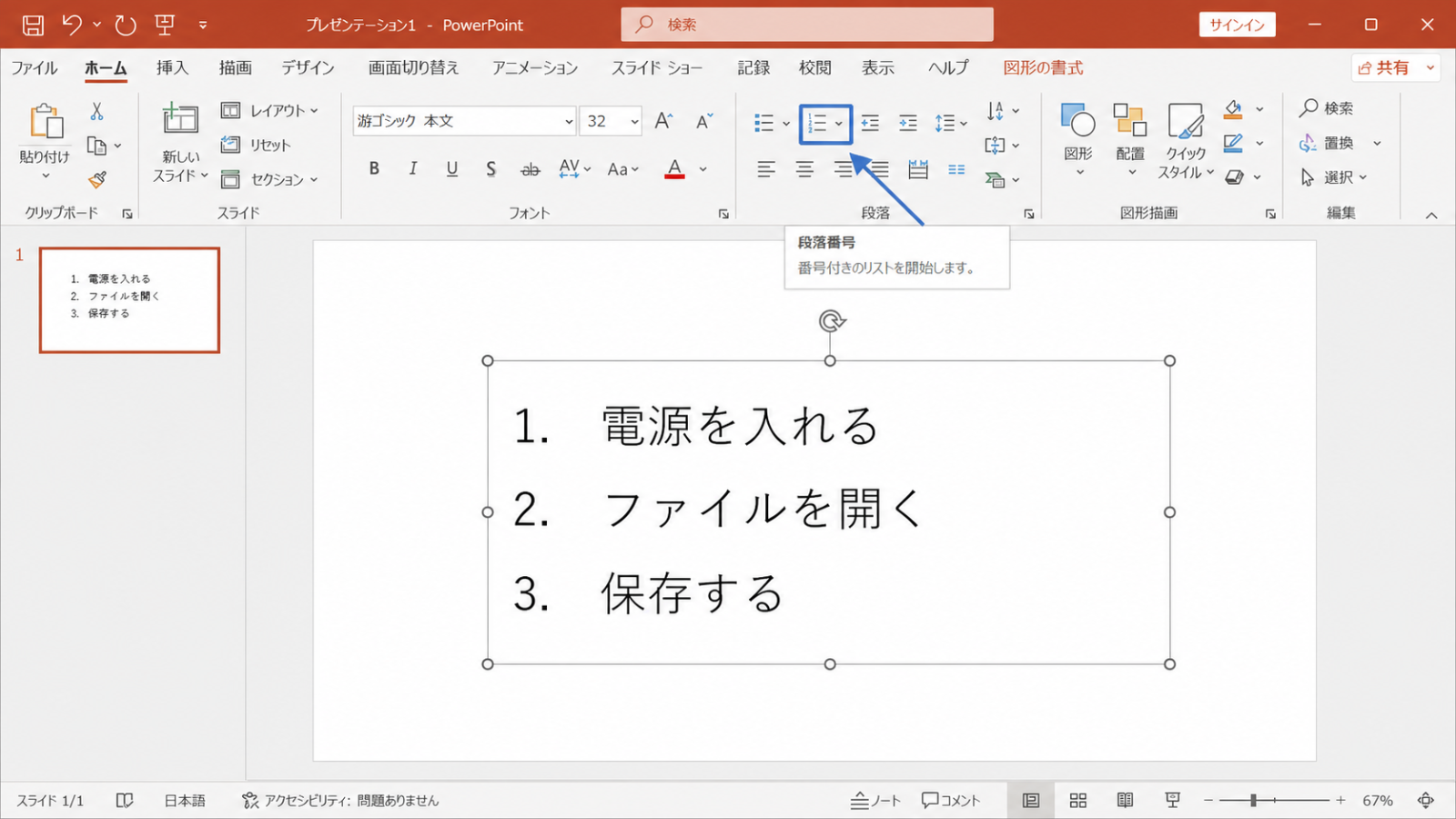Toggle underline formatting

click(452, 168)
